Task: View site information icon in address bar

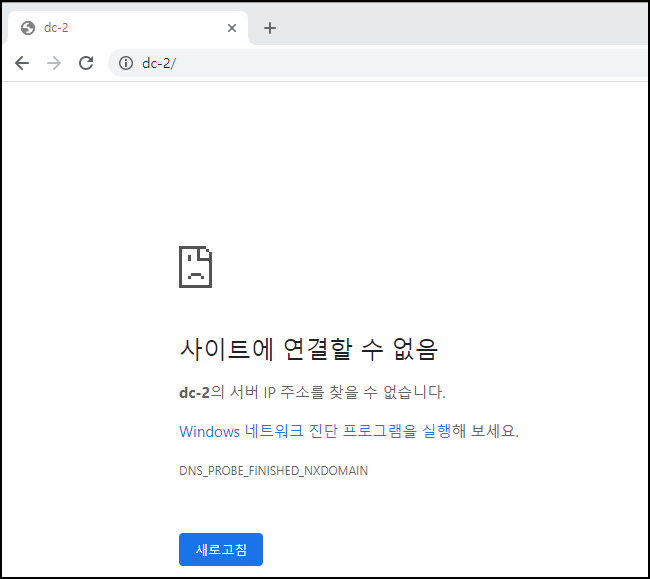Action: (x=126, y=63)
